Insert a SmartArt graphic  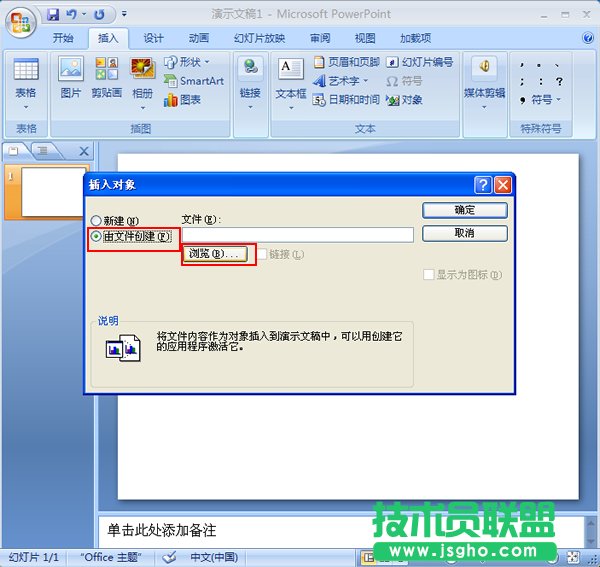point(194,81)
